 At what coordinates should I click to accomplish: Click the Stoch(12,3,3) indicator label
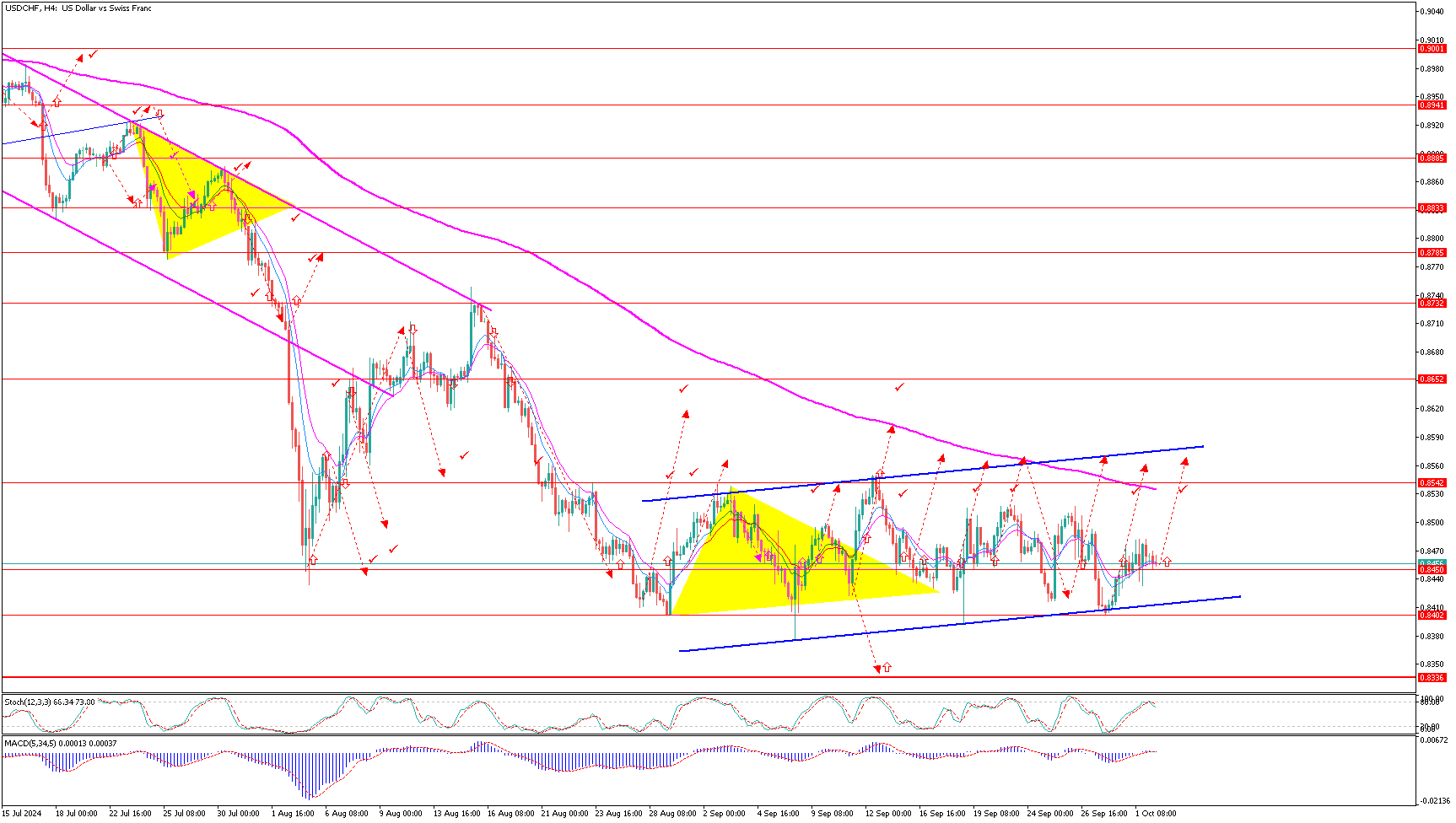50,702
